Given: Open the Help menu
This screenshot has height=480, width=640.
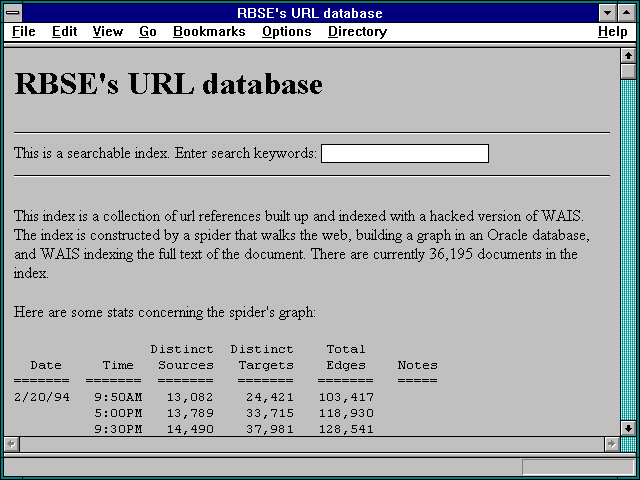Looking at the screenshot, I should click(613, 32).
